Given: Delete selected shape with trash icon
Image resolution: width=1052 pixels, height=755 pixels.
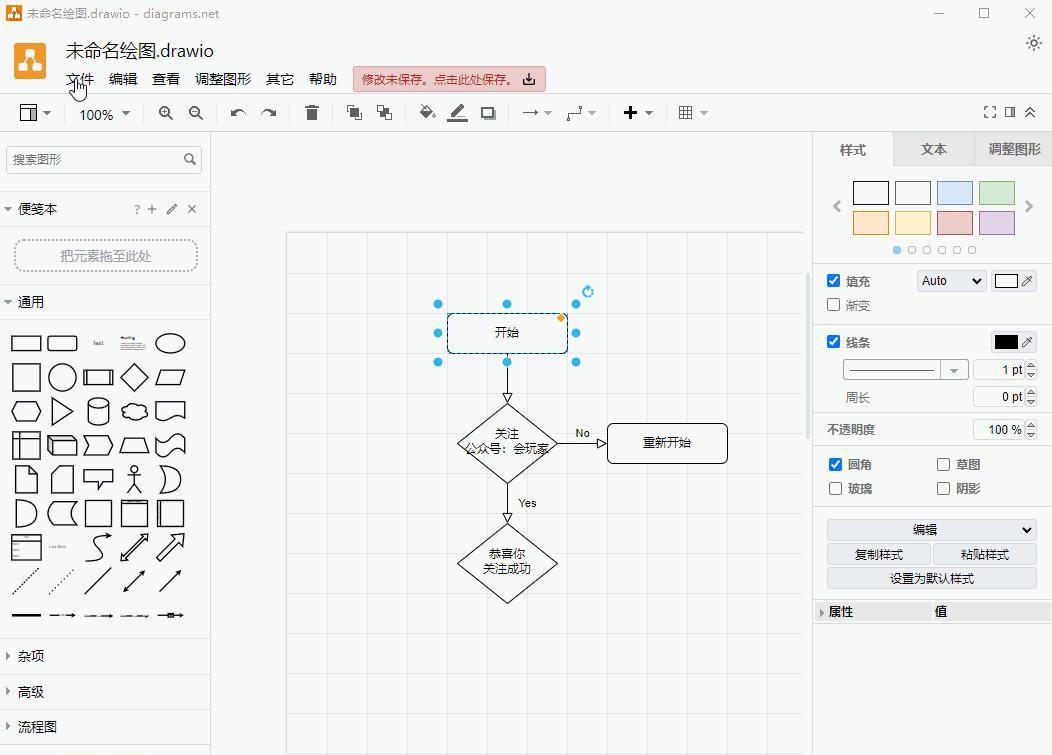Looking at the screenshot, I should [311, 113].
